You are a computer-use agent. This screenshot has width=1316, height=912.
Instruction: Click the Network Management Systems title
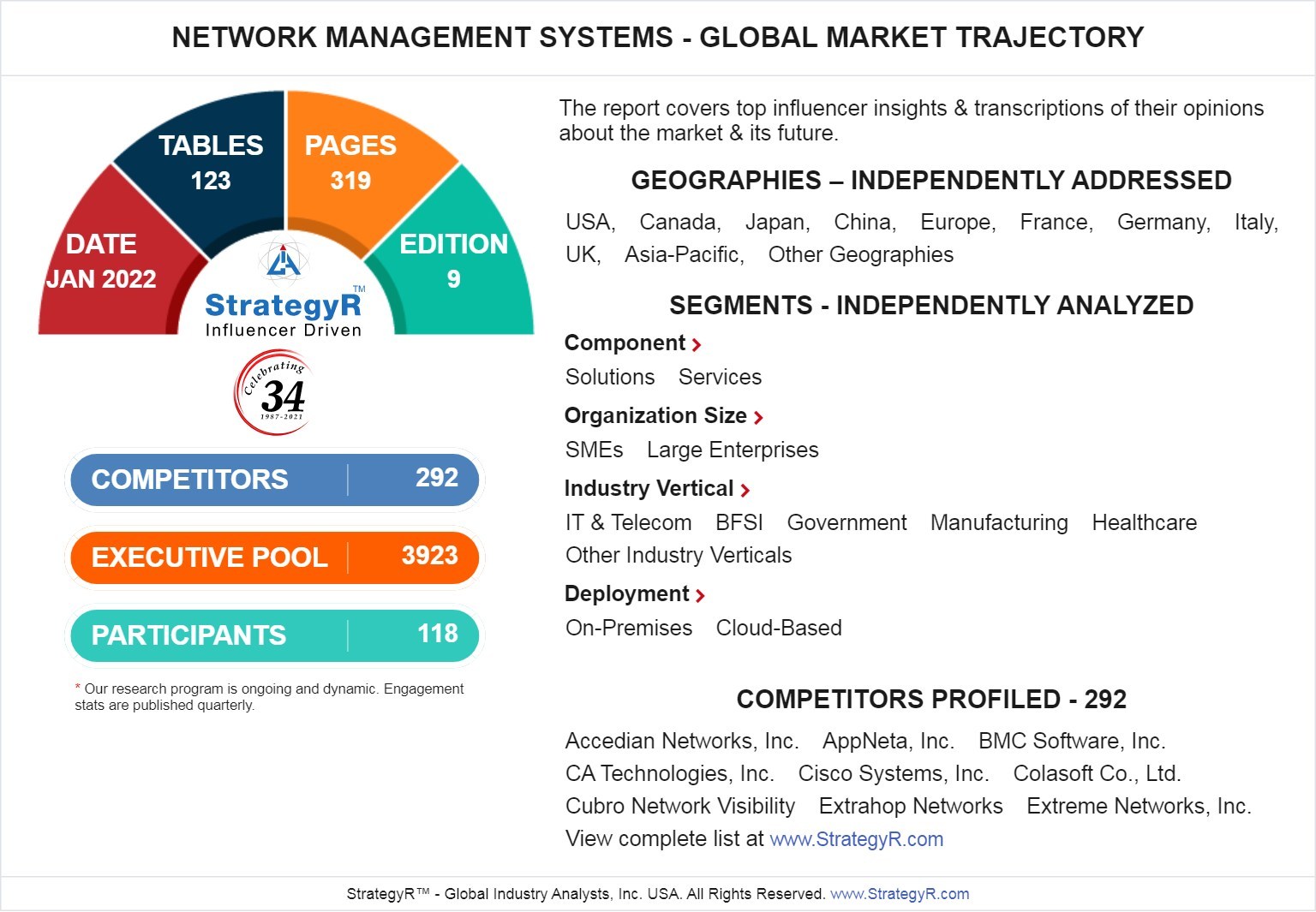(658, 38)
